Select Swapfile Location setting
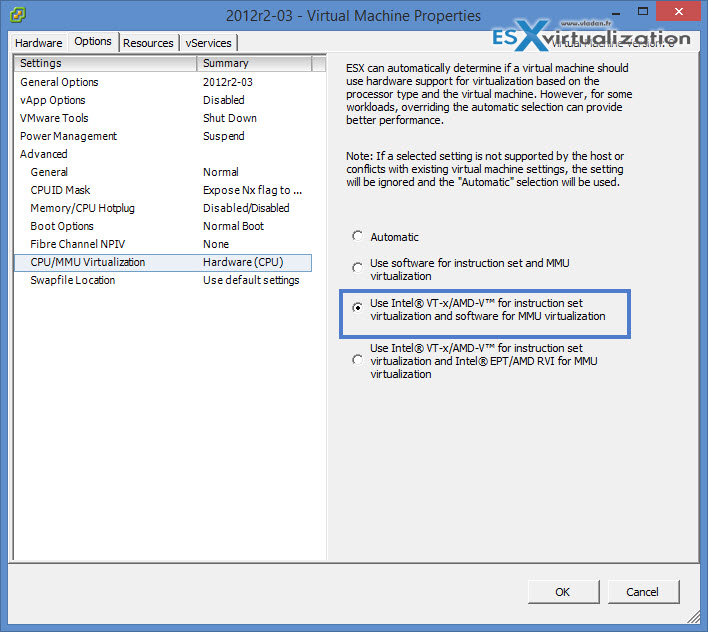Viewport: 708px width, 632px height. coord(163,280)
